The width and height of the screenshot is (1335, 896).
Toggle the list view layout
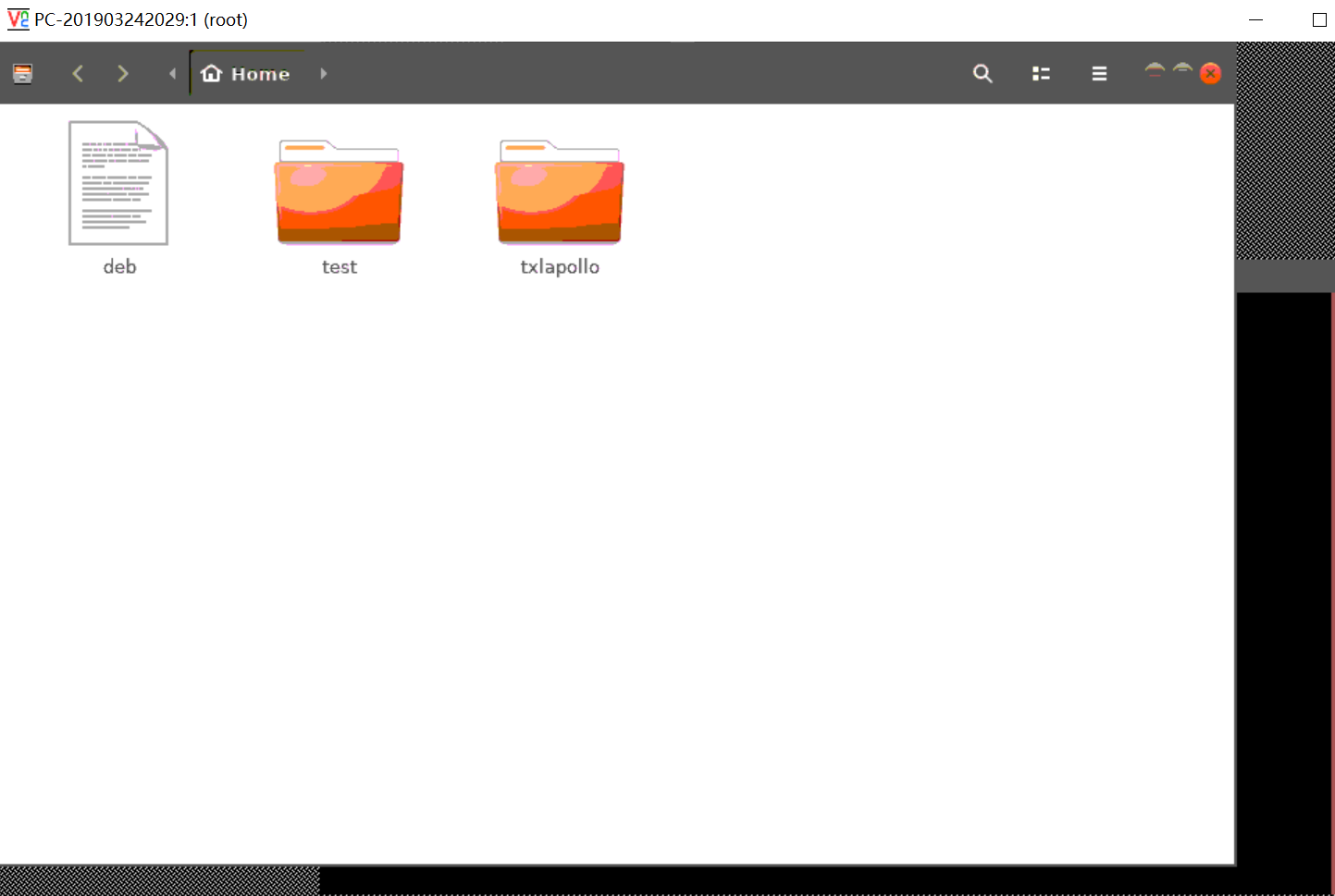pos(1041,73)
